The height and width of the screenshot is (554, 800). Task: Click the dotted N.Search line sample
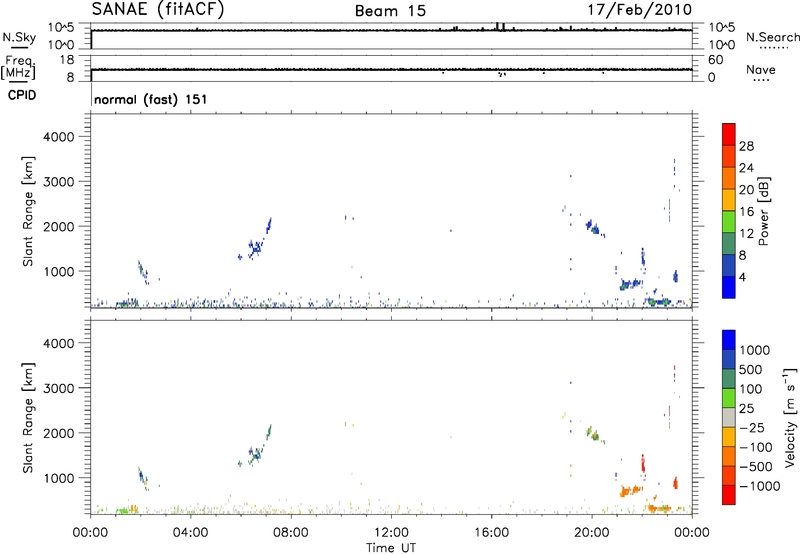click(x=773, y=47)
